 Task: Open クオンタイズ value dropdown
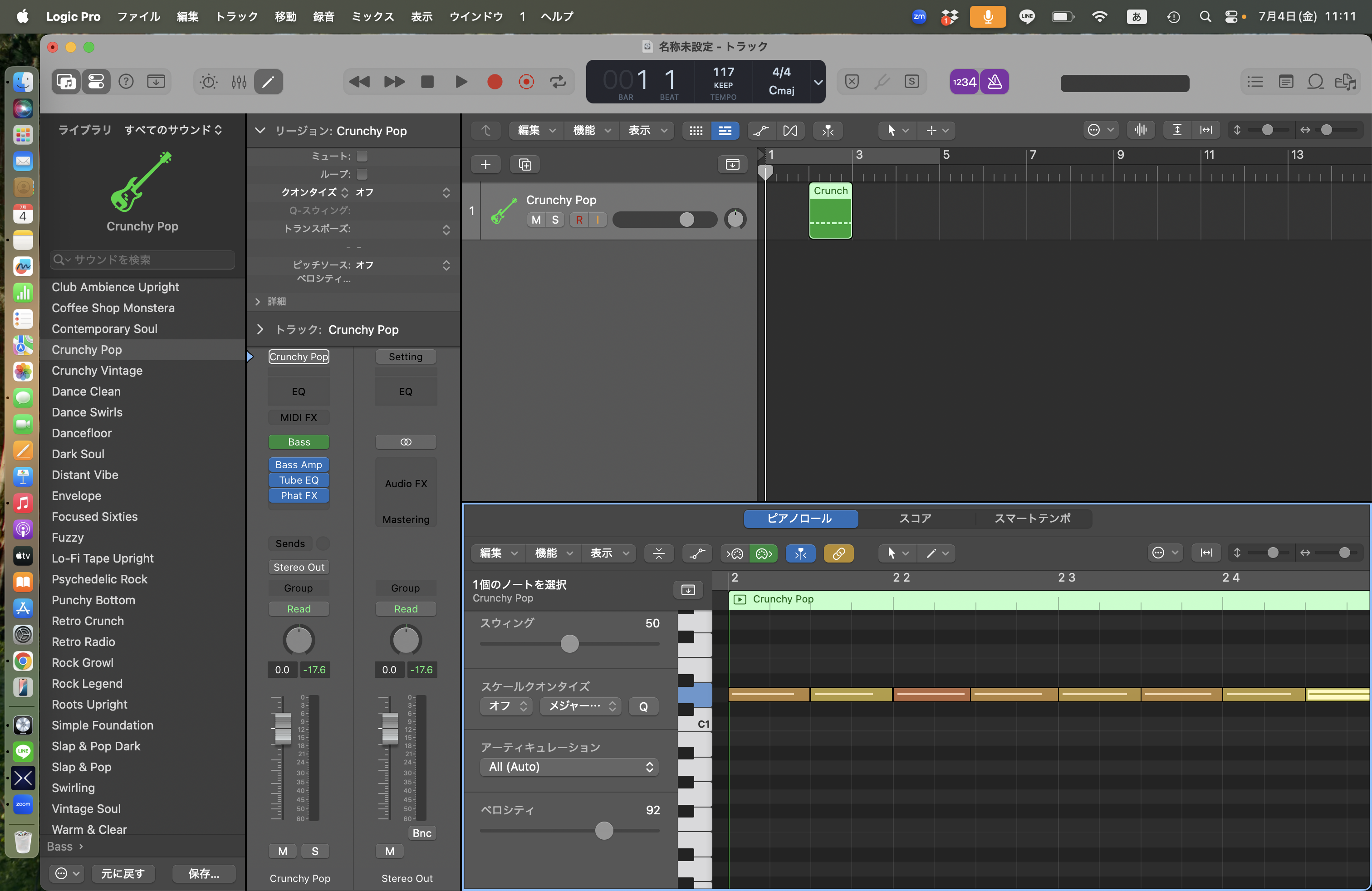pos(403,192)
